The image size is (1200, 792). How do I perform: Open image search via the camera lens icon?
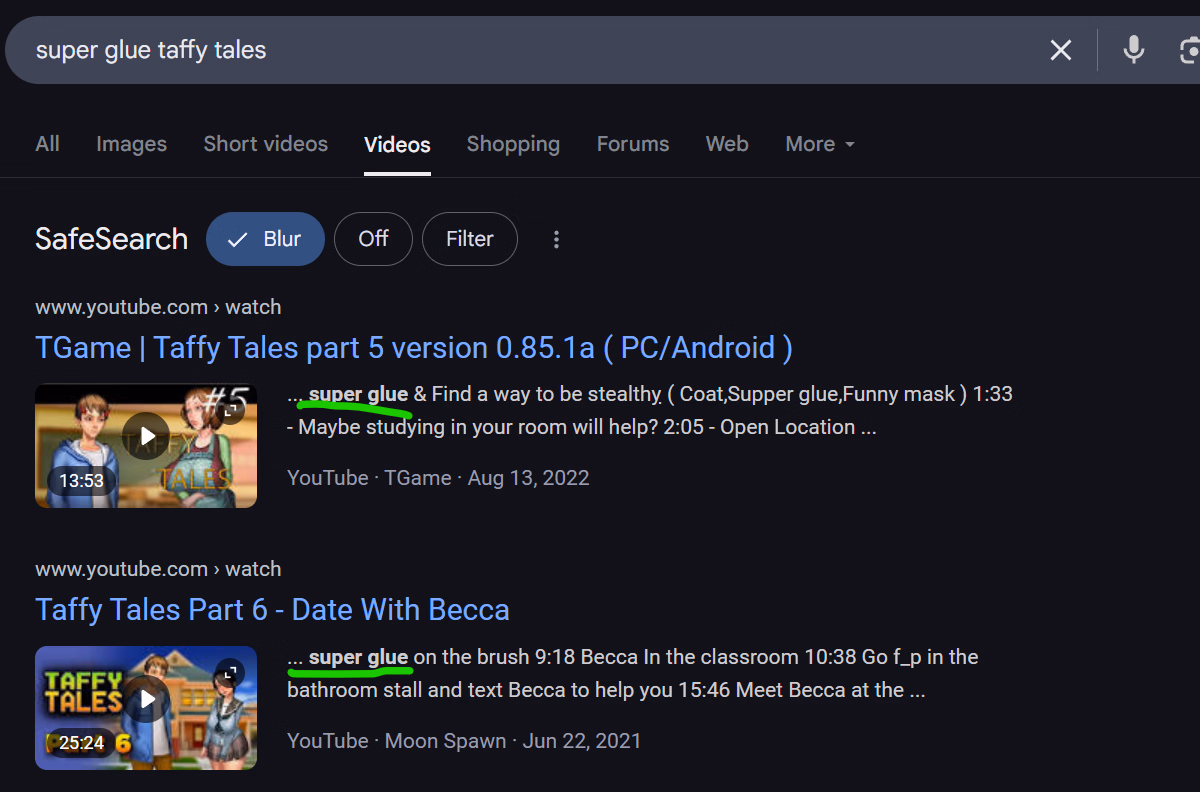pos(1190,50)
